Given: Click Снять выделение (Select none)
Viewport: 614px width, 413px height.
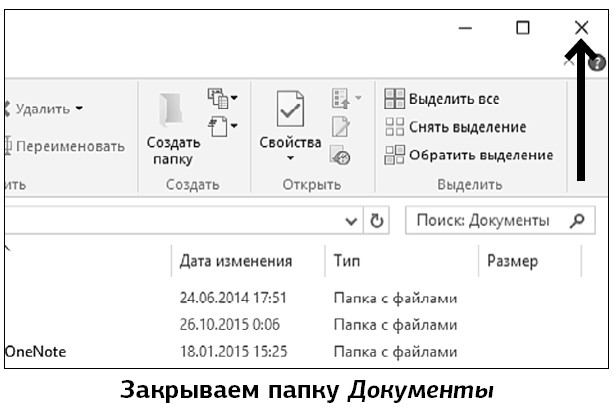Looking at the screenshot, I should click(455, 127).
